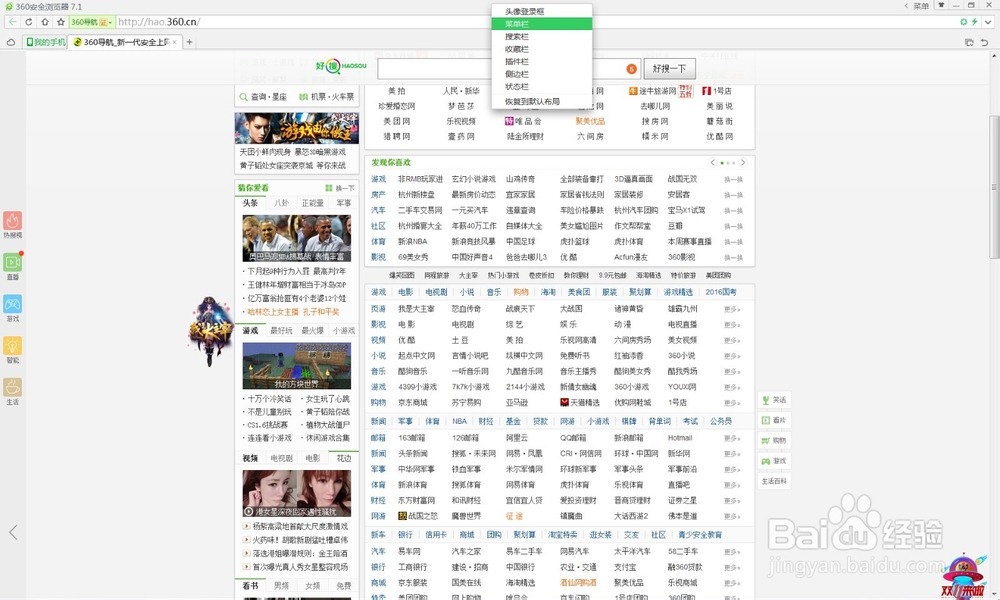Screen dimensions: 1000x600
Task: Open the 查询·星座 link
Action: pos(263,97)
